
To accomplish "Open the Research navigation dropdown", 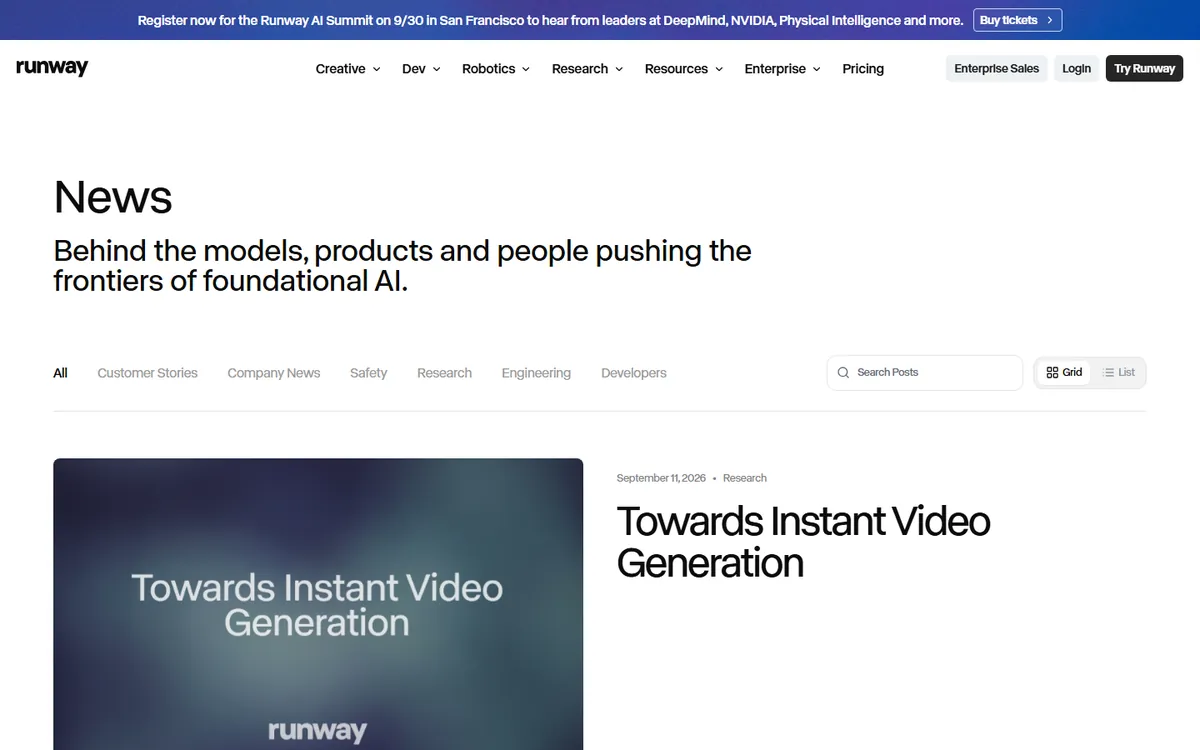I will 587,69.
